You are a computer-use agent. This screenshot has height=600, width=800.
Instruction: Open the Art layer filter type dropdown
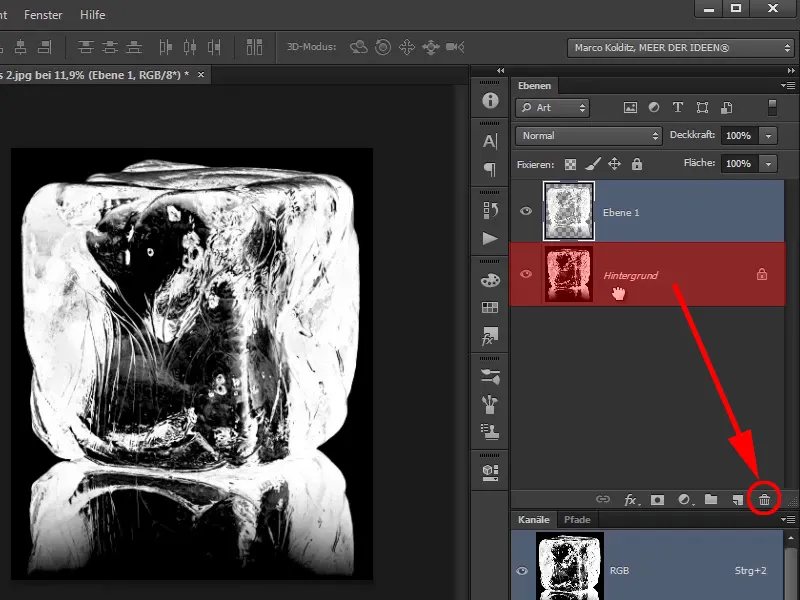click(552, 108)
